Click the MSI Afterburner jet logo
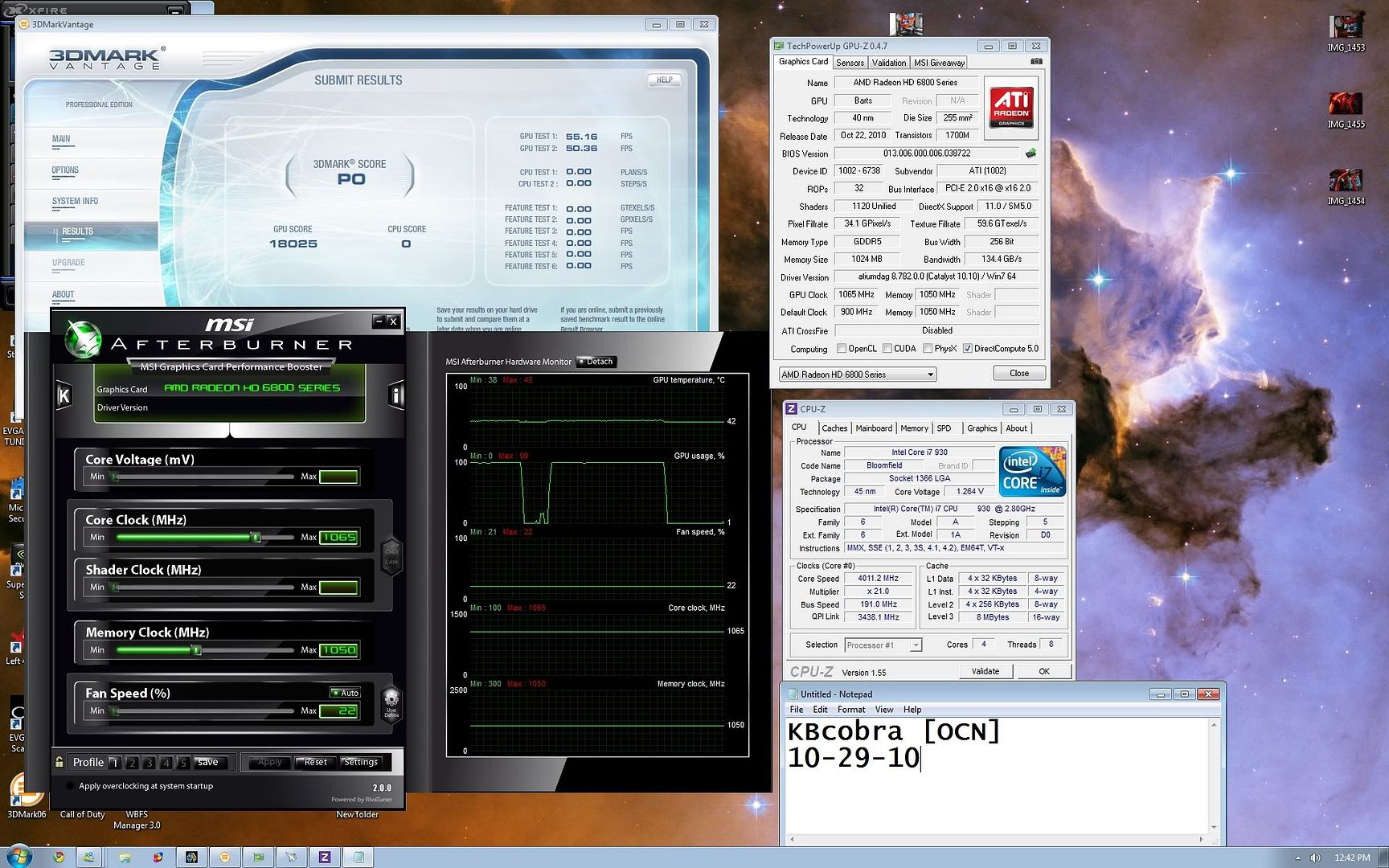 pos(83,339)
